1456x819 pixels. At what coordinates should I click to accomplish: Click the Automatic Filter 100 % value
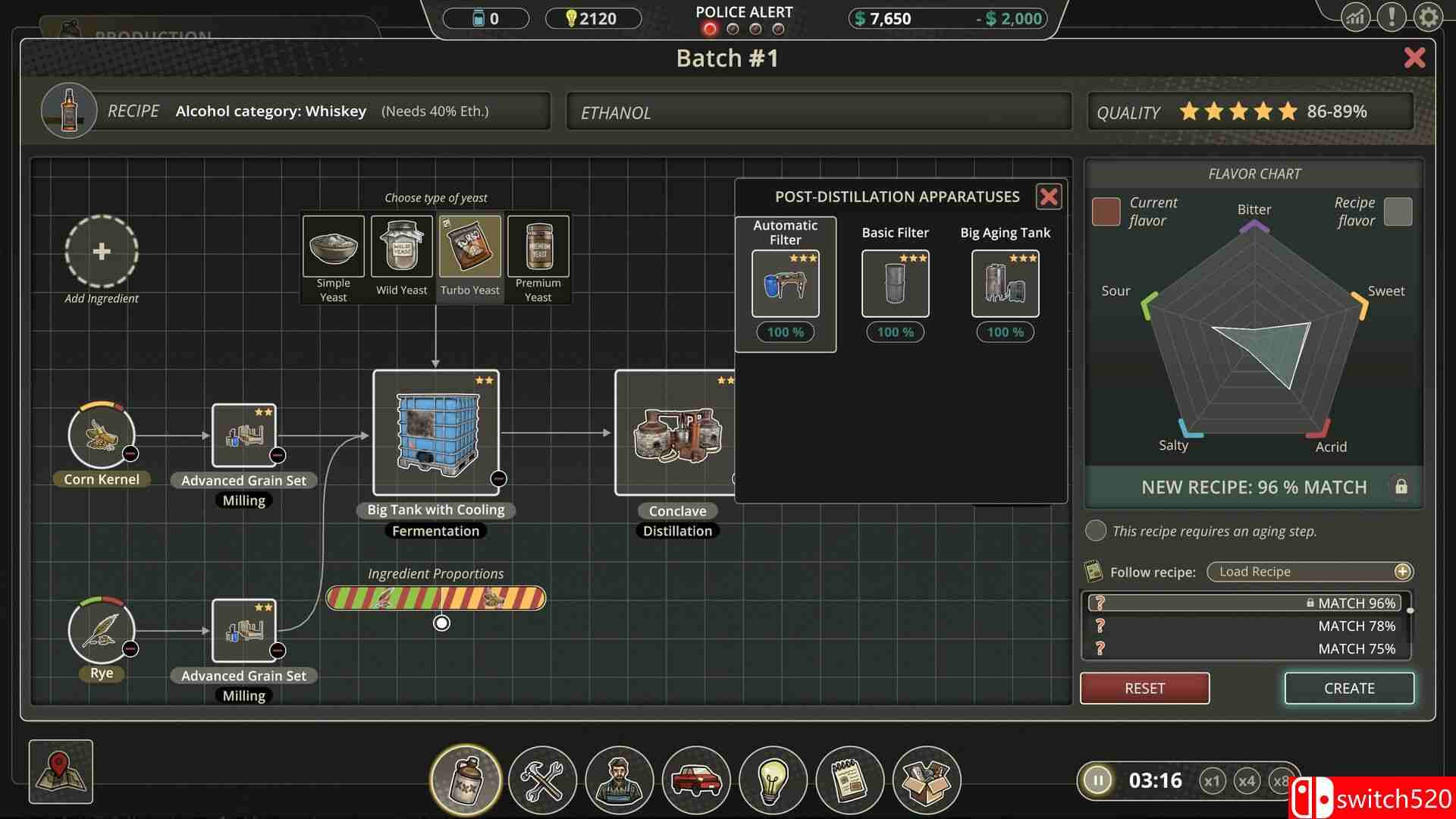[x=786, y=332]
